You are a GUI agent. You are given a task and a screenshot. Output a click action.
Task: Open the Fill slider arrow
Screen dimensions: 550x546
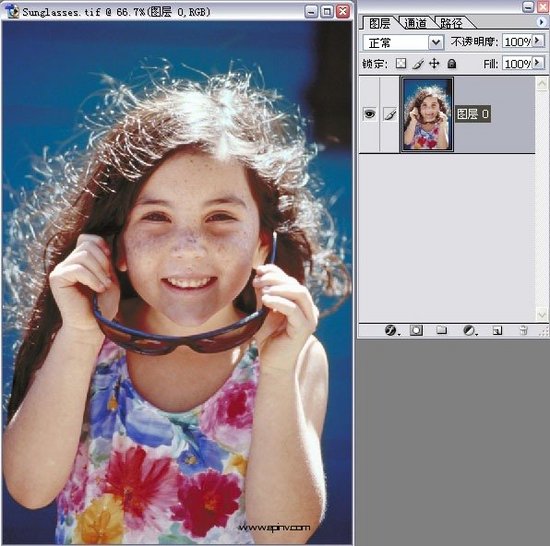click(538, 63)
